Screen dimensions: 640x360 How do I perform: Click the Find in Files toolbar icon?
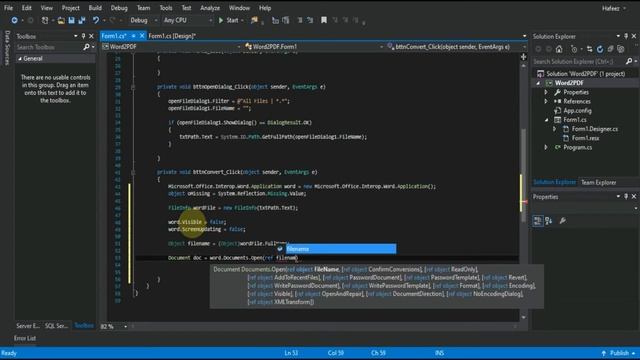click(254, 20)
